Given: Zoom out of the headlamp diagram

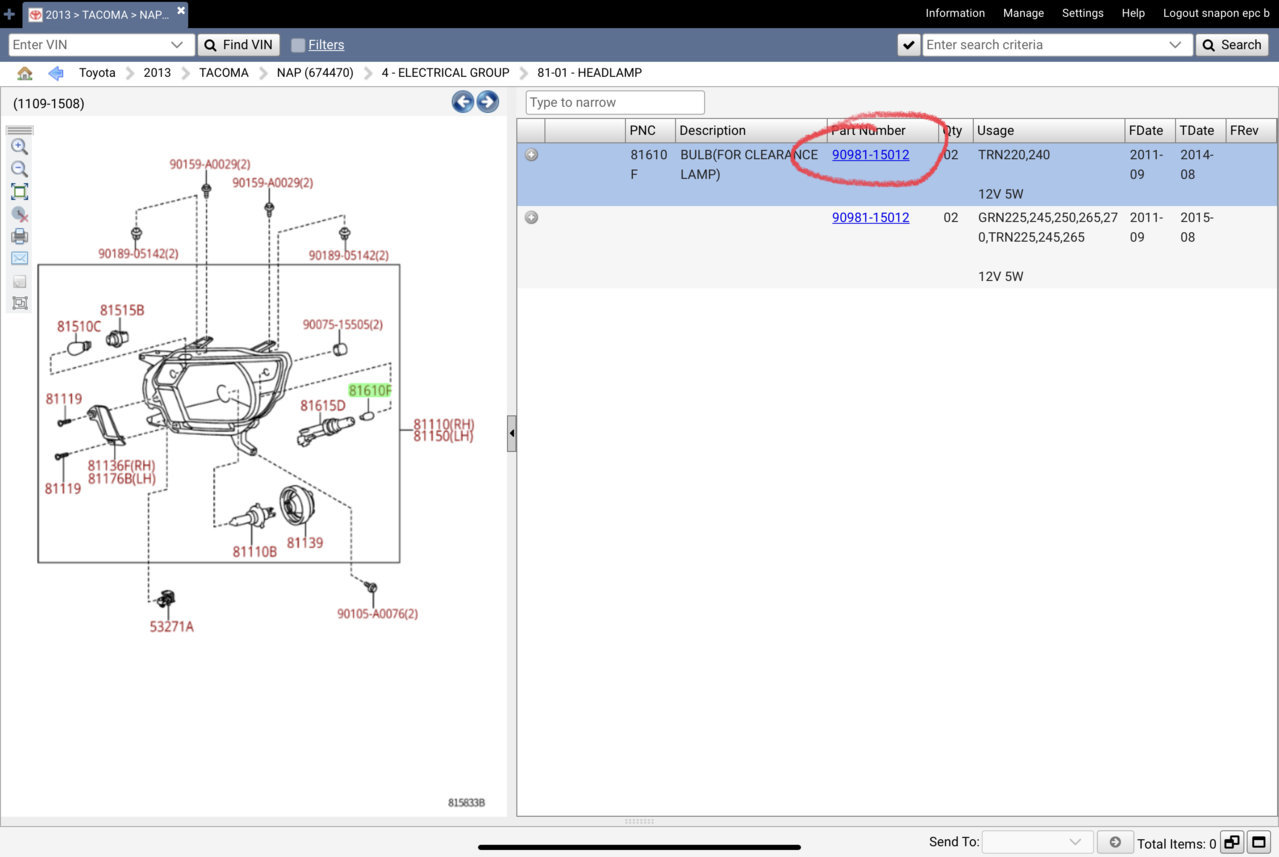Looking at the screenshot, I should 19,169.
